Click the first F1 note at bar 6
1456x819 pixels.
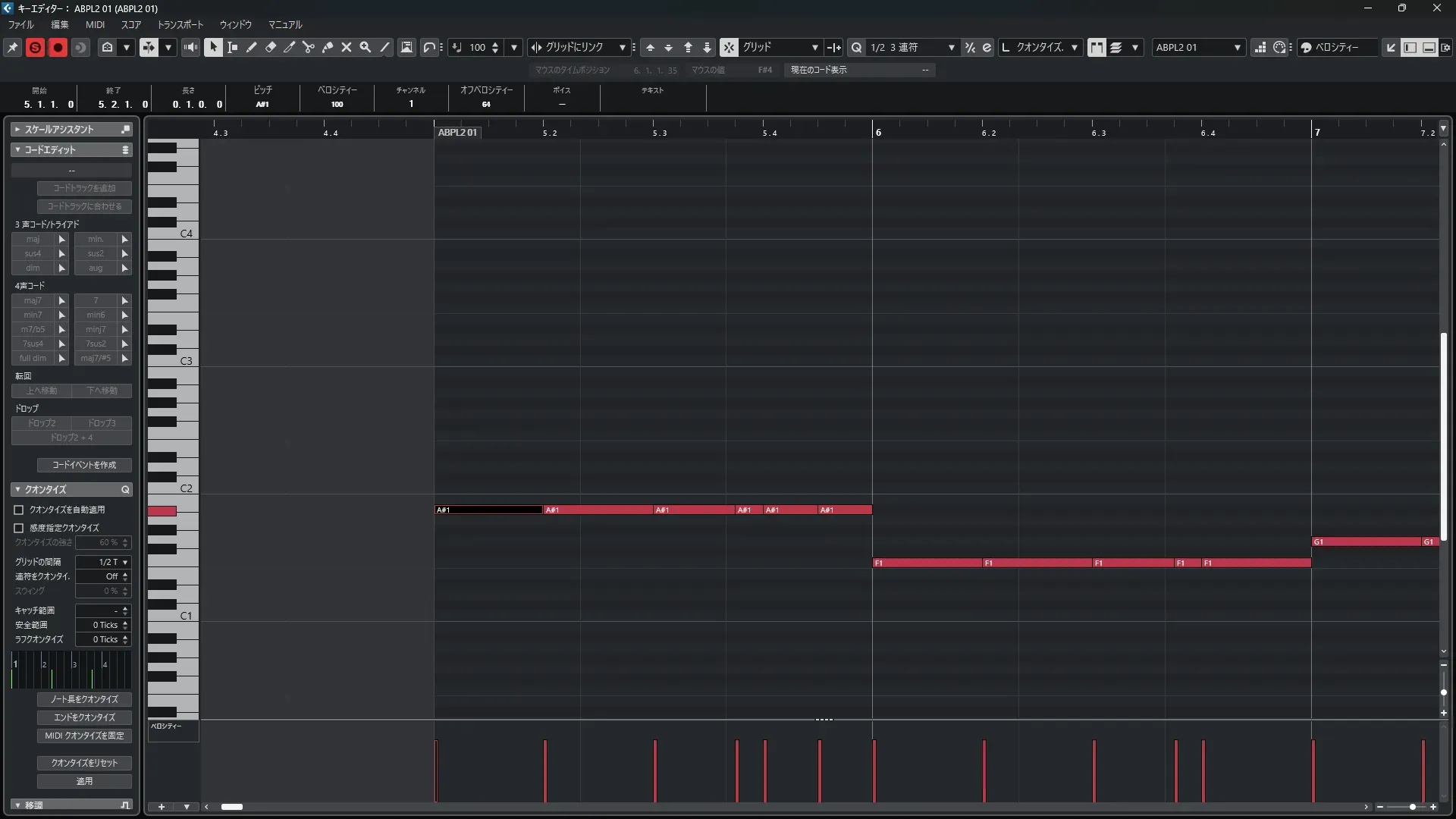pos(927,563)
